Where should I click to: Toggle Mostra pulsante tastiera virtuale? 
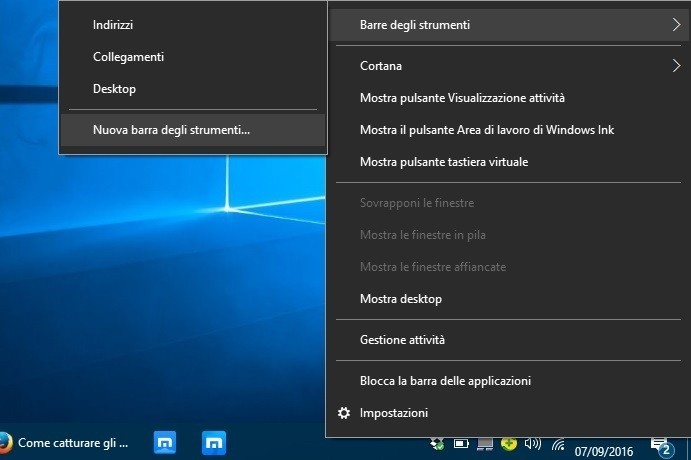[444, 162]
